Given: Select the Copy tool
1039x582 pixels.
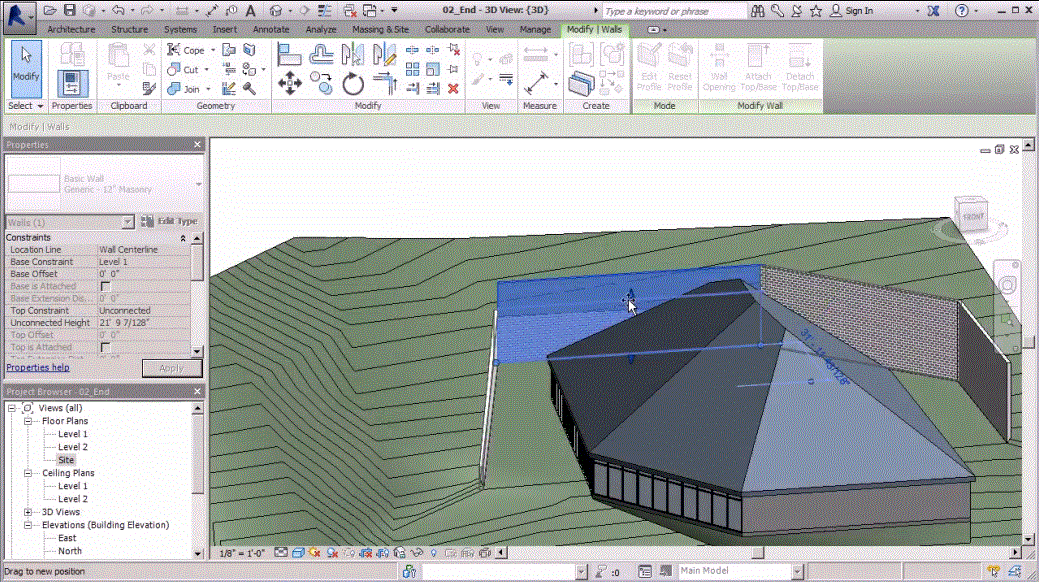Looking at the screenshot, I should click(x=321, y=84).
